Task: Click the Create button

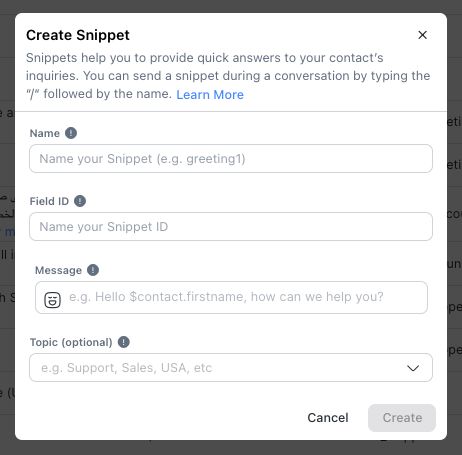Action: (x=402, y=418)
